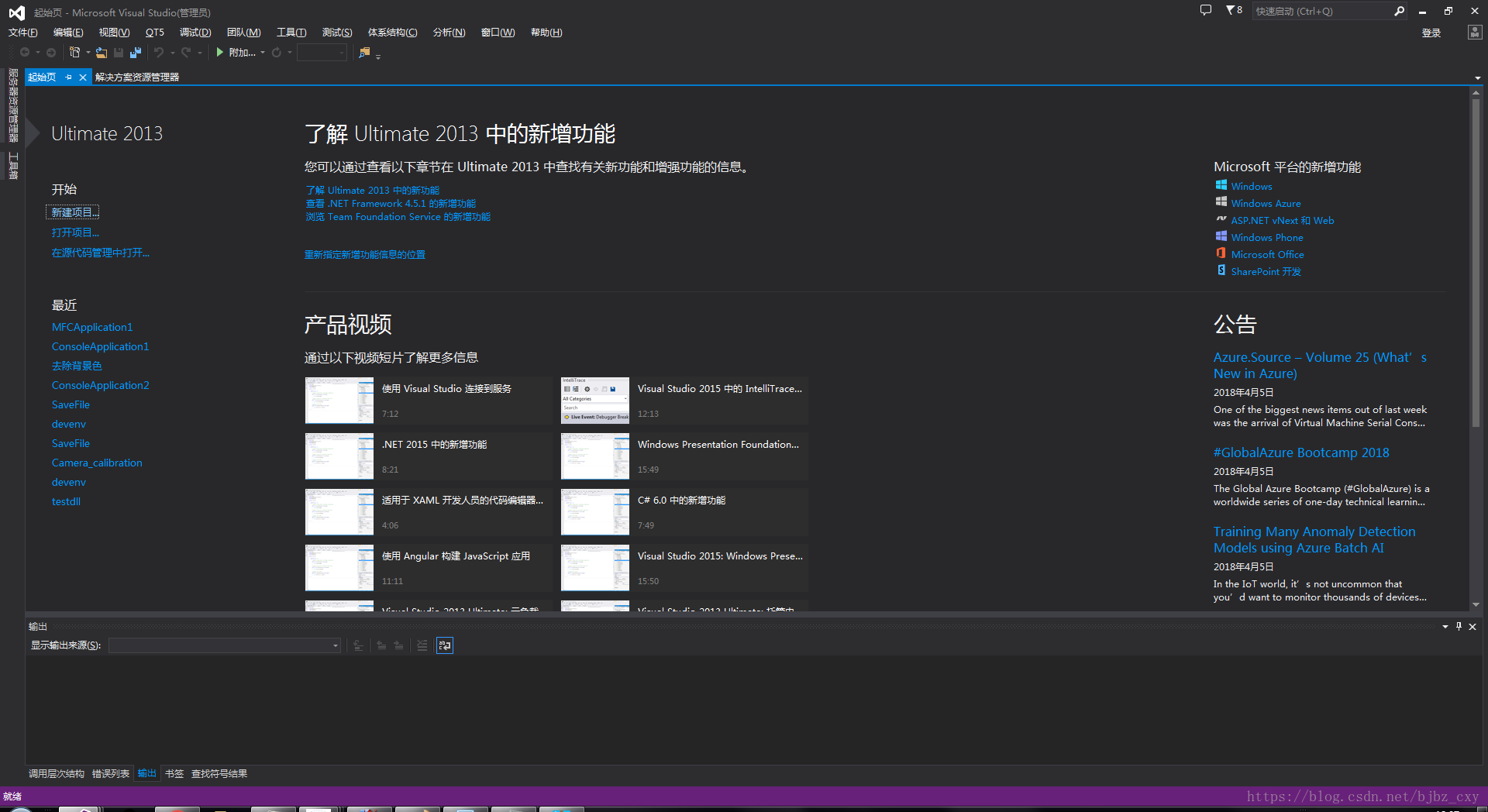Screen dimensions: 1488x812
Task: Close the Start Page tab
Action: tap(83, 77)
